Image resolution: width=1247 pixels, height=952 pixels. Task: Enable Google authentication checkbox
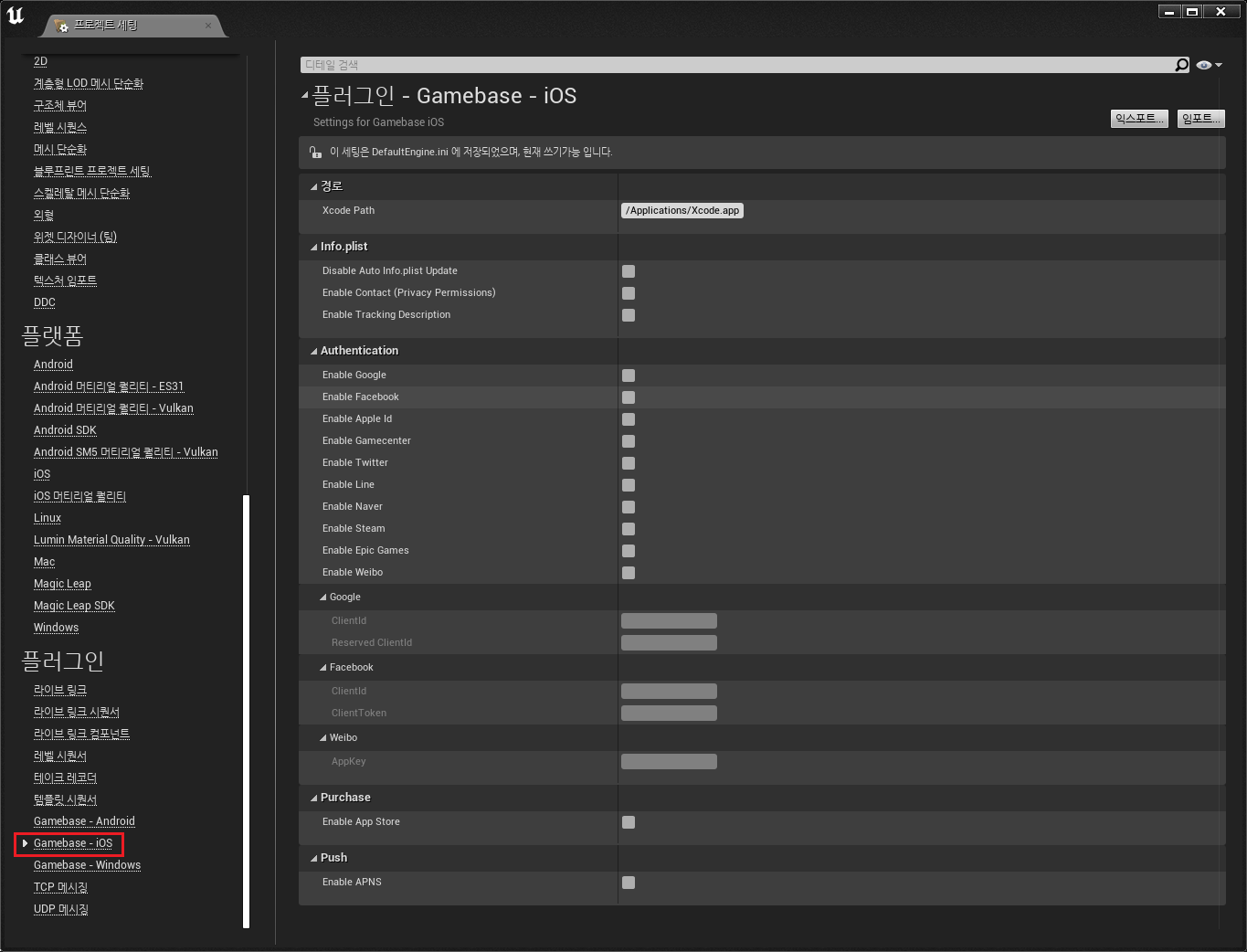point(629,376)
